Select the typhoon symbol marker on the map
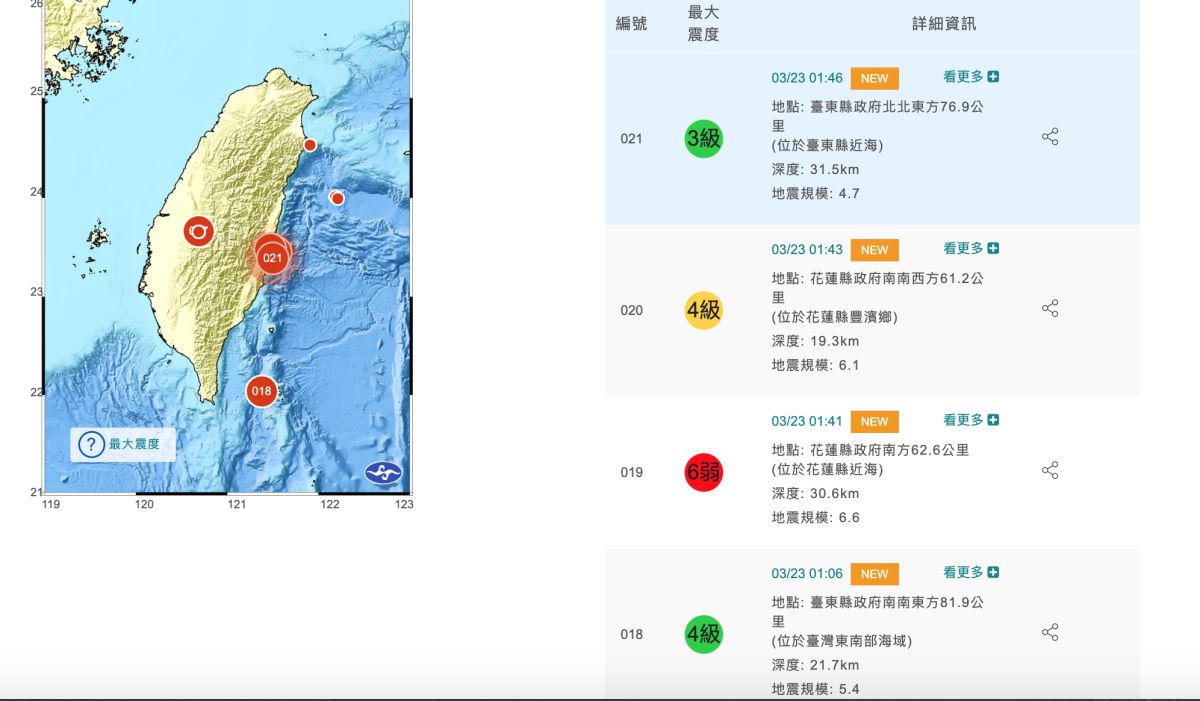 coord(198,231)
